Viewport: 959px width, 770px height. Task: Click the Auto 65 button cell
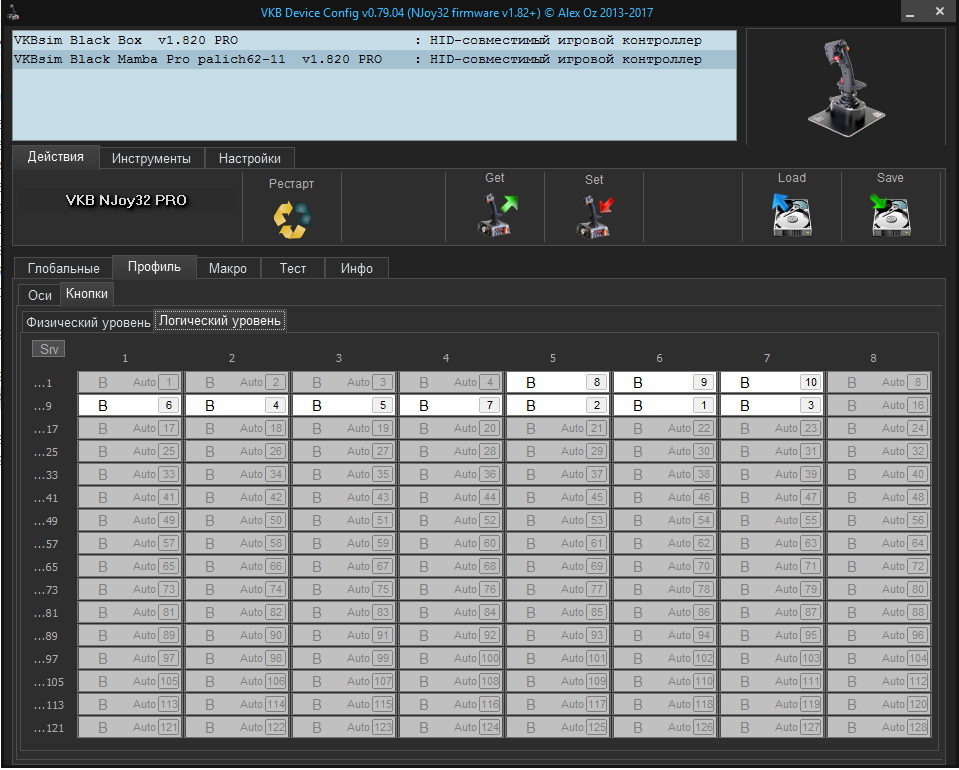click(x=130, y=566)
